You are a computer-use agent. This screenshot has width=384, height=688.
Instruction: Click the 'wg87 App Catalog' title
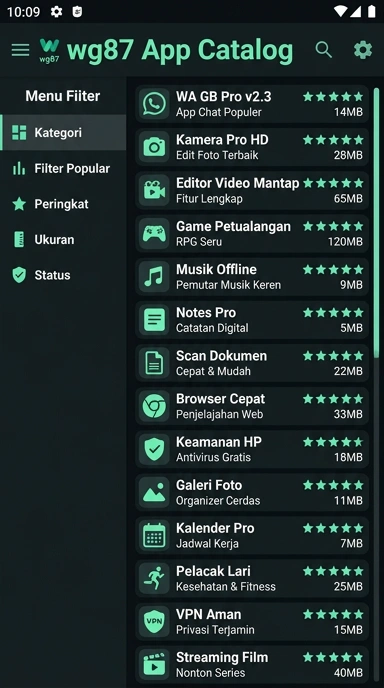pyautogui.click(x=180, y=50)
